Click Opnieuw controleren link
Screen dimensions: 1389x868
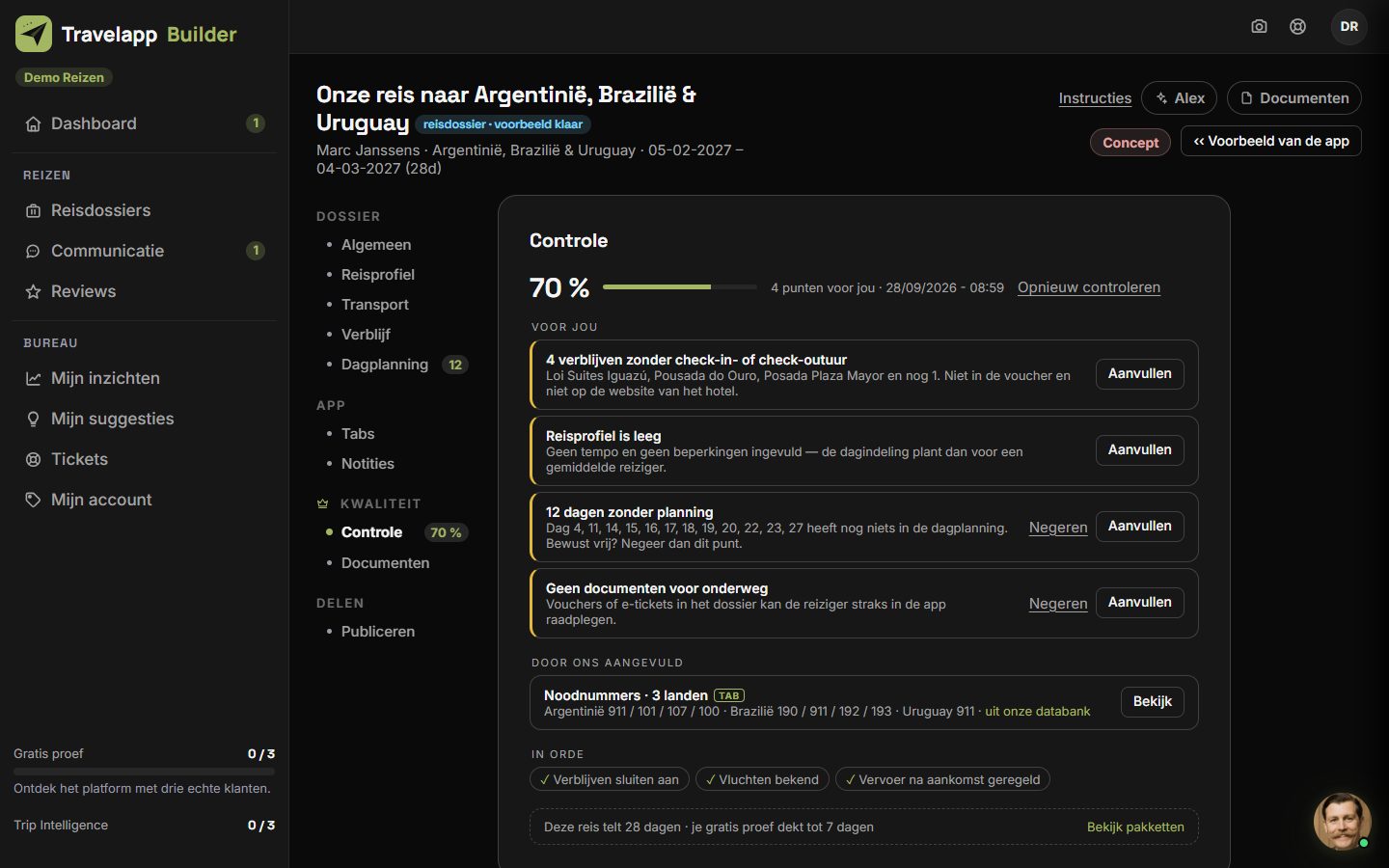[1089, 287]
